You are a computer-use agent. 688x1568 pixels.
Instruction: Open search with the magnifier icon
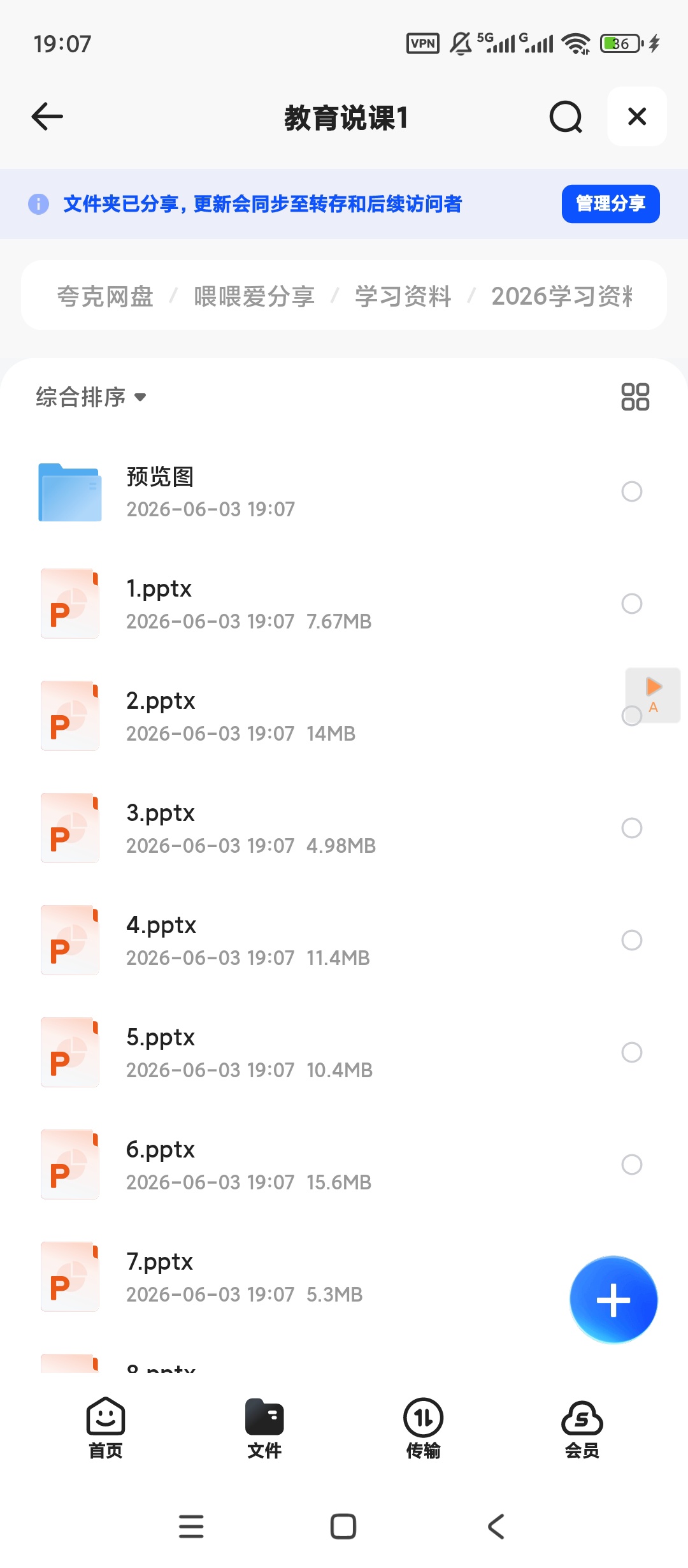coord(566,117)
